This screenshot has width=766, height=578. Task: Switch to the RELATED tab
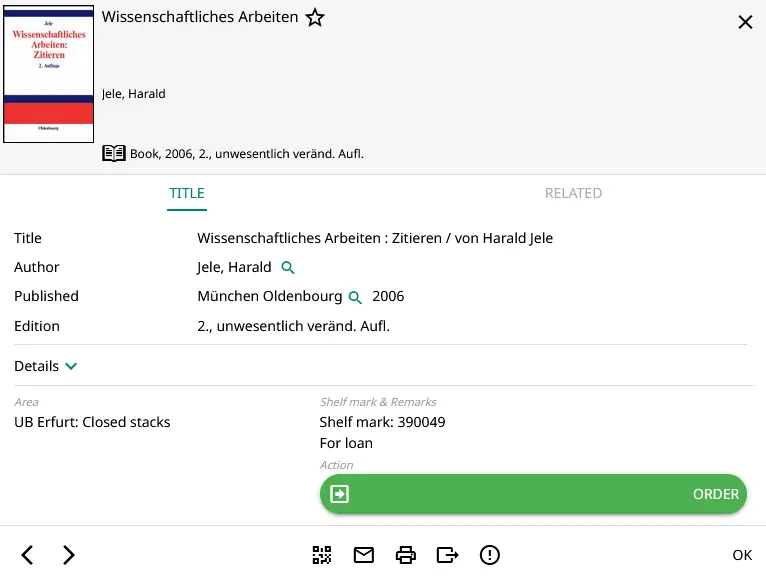(x=573, y=193)
